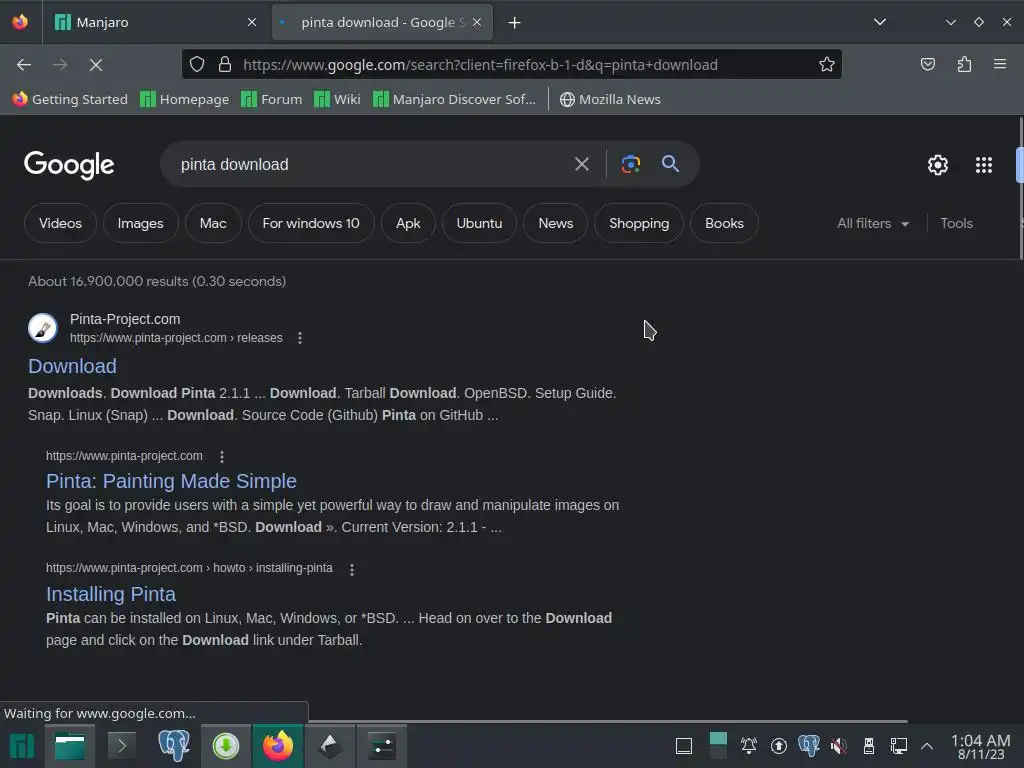Open Pinta: Painting Made Simple link
The height and width of the screenshot is (768, 1024).
coord(171,481)
